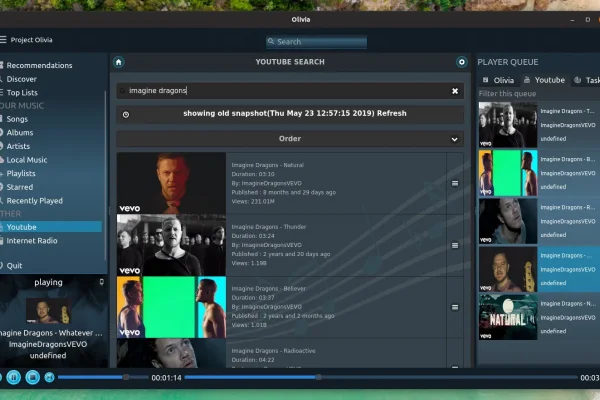The height and width of the screenshot is (400, 600).
Task: Go to Songs in the sidebar
Action: tap(15, 119)
